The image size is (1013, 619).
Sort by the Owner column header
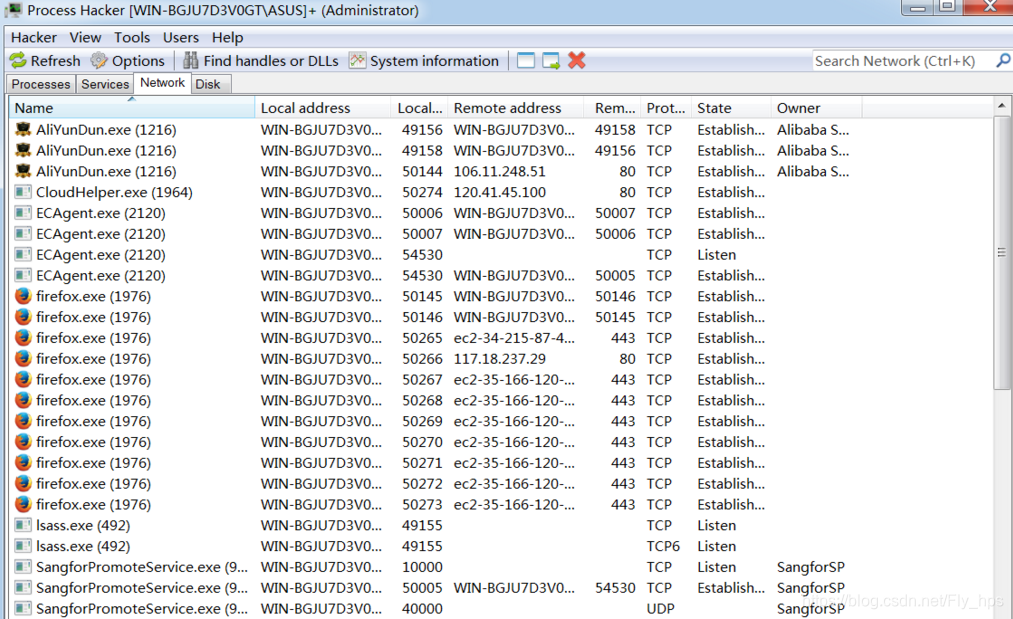click(817, 108)
